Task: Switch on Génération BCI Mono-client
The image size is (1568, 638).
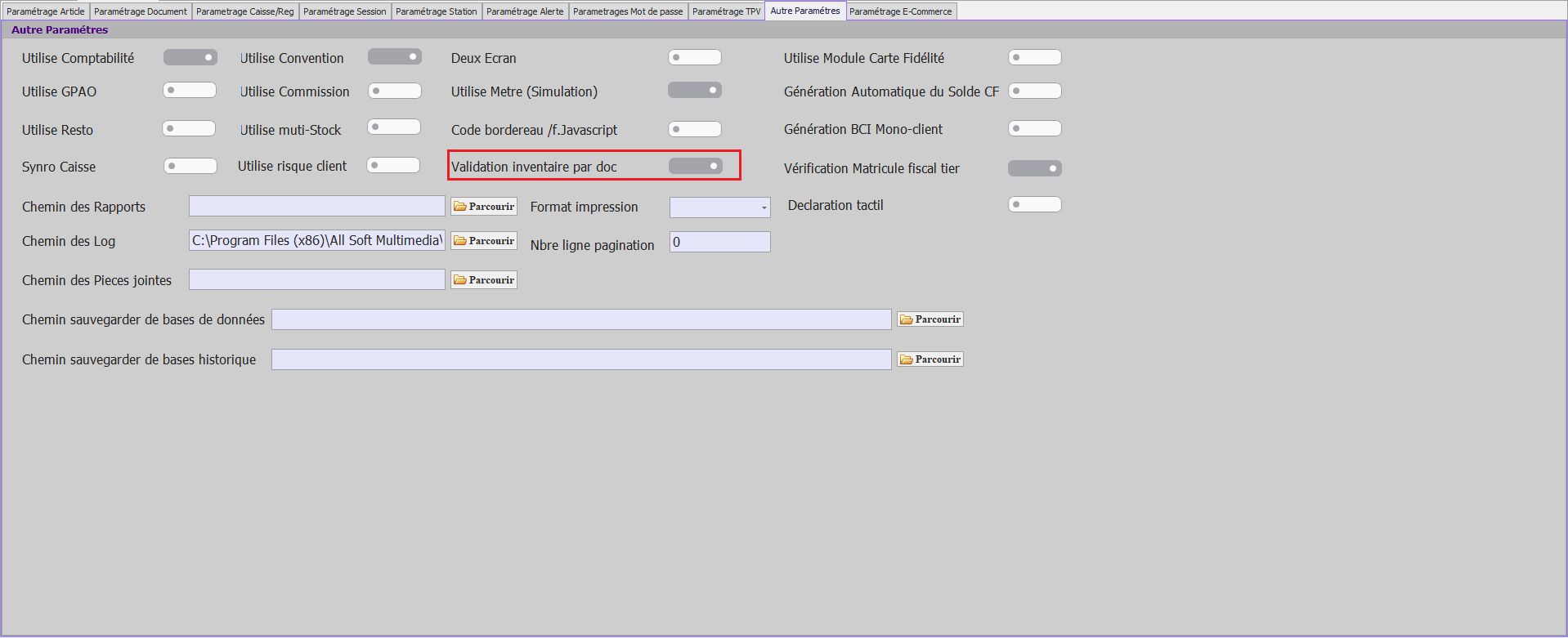Action: [1035, 128]
